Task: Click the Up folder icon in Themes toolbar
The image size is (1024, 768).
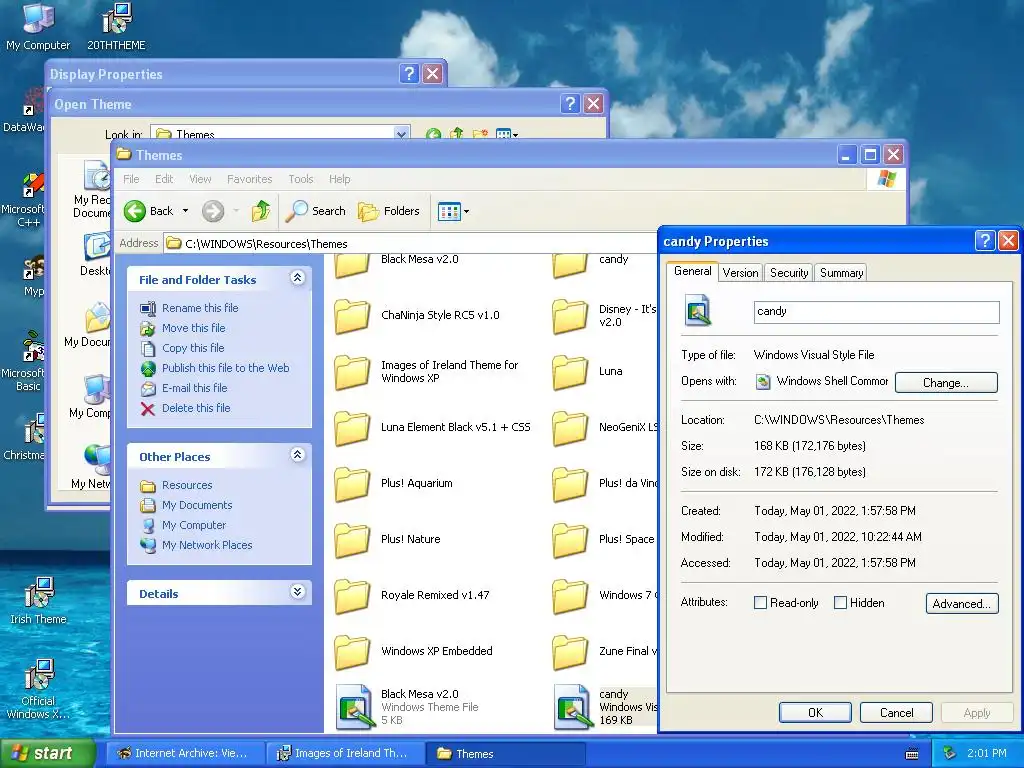Action: (261, 211)
